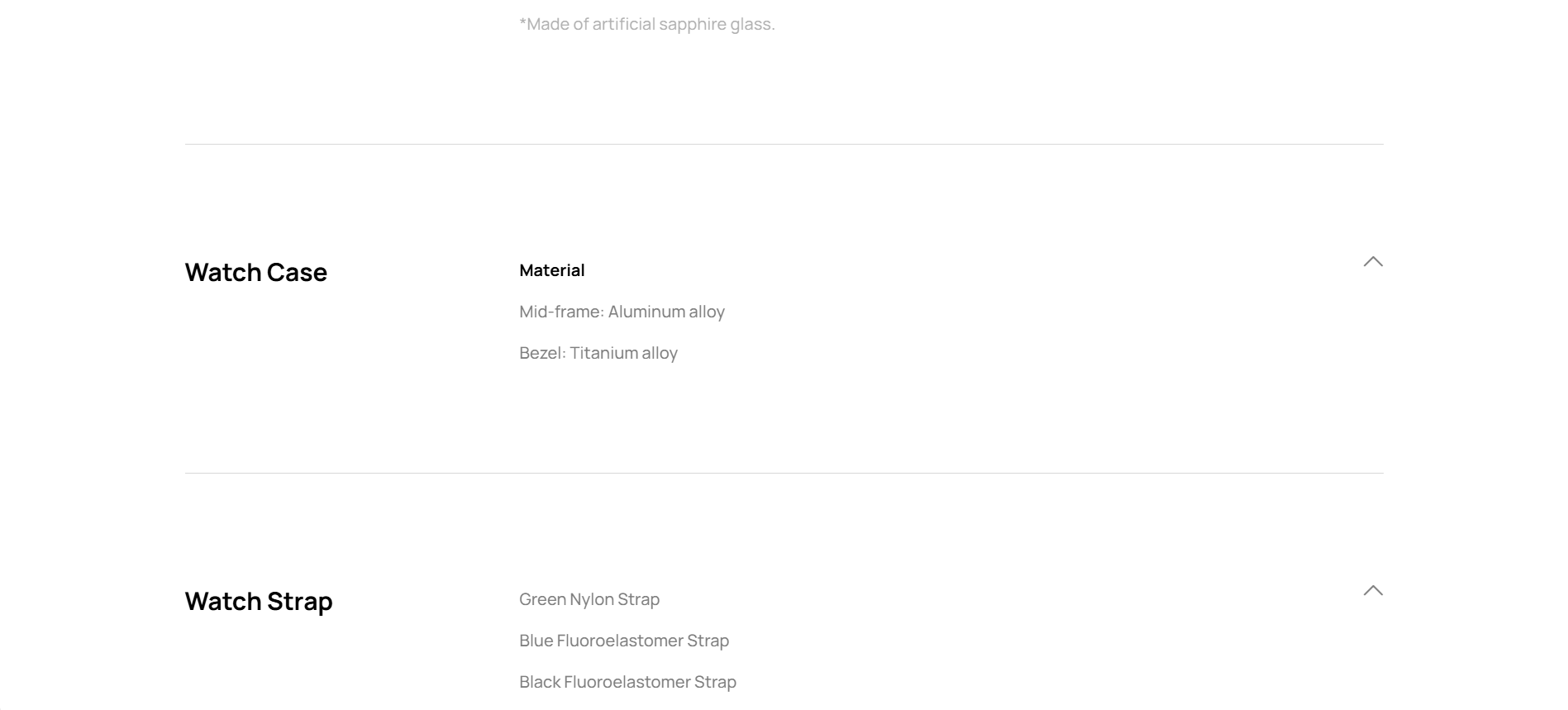Select Blue Fluoroelastomer Strap text
Viewport: 1568px width, 710px height.
(x=624, y=641)
